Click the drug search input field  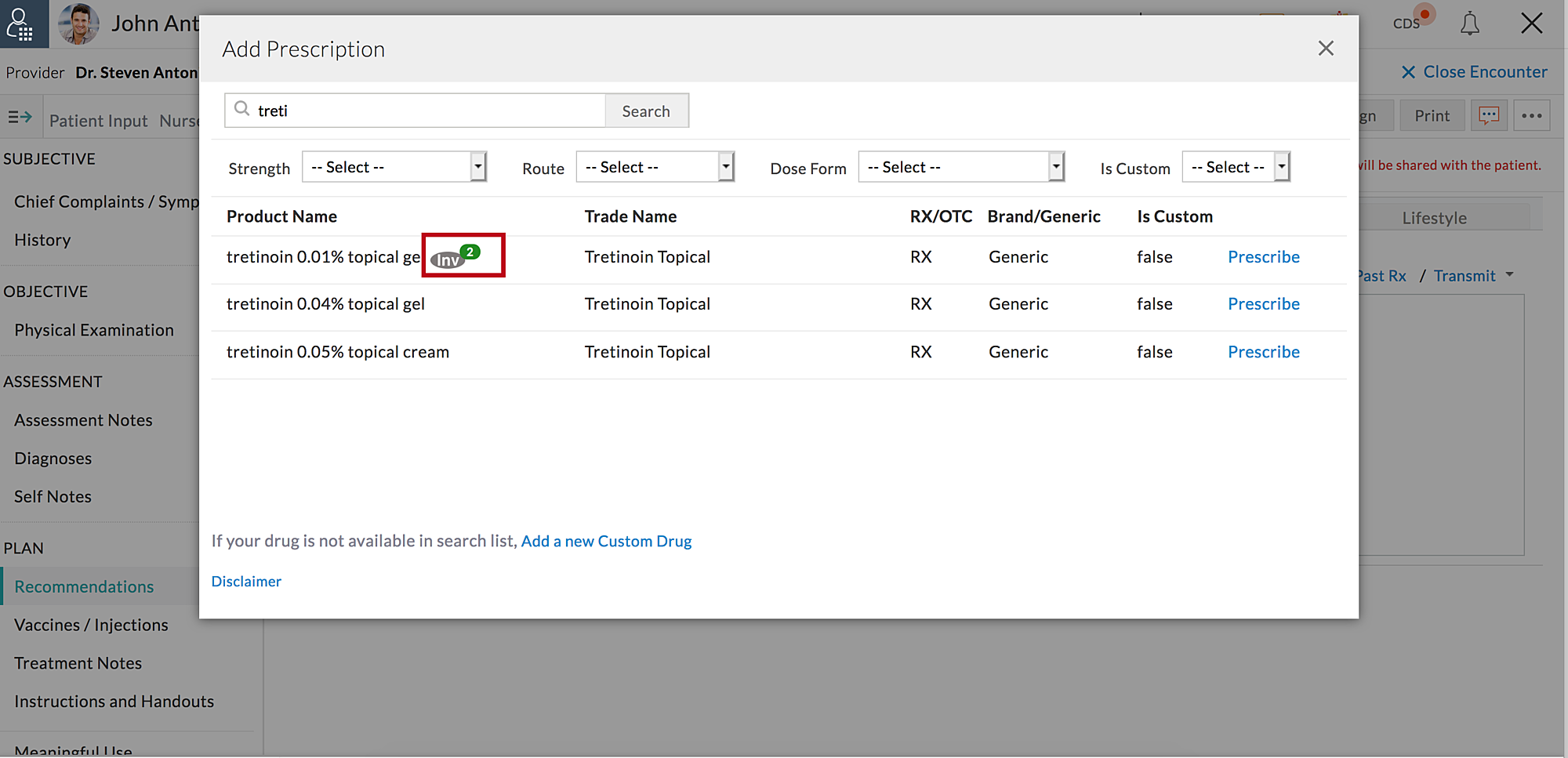point(427,111)
